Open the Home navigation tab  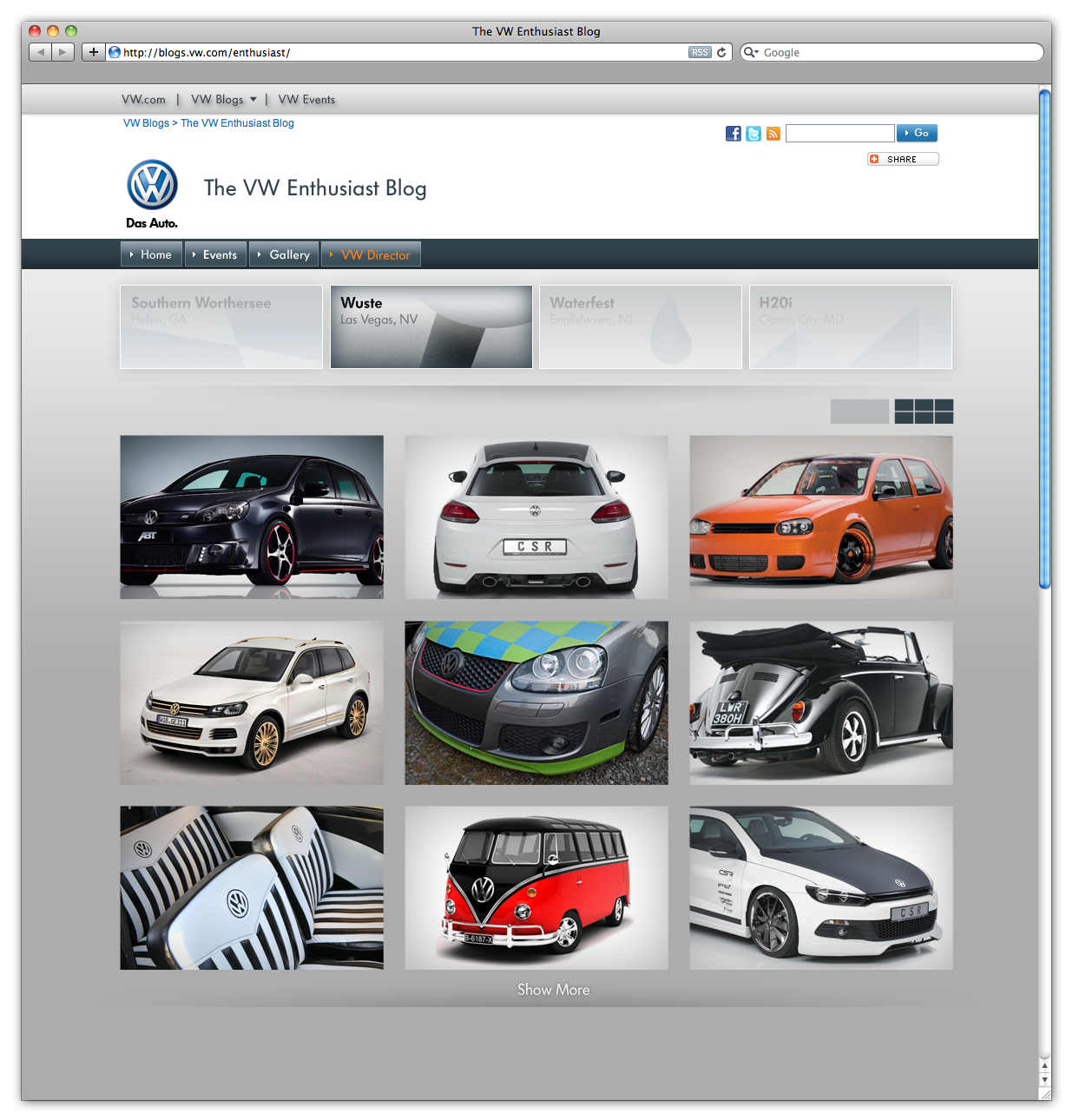click(x=151, y=254)
